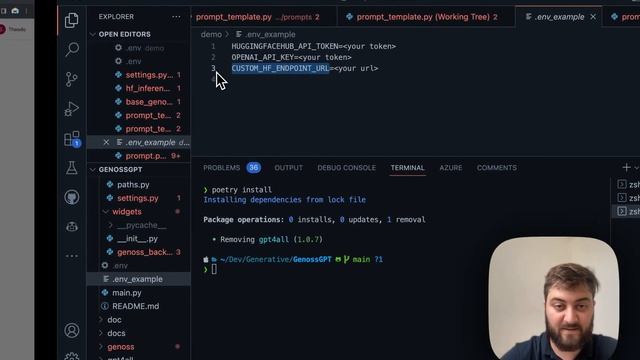
Task: Open the Testing flask view
Action: pos(72,168)
